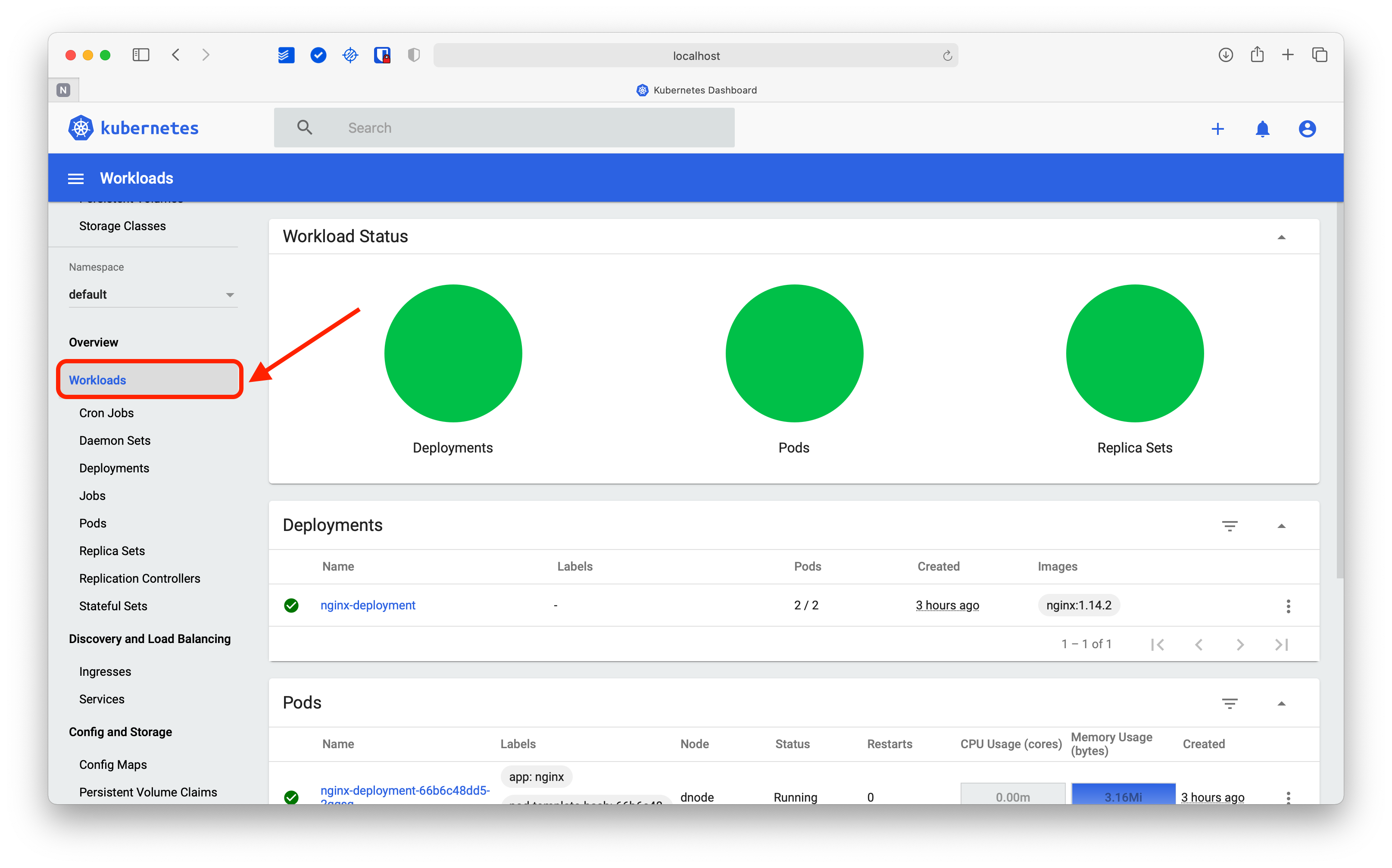This screenshot has height=868, width=1392.
Task: Click the search magnifier icon
Action: (305, 128)
